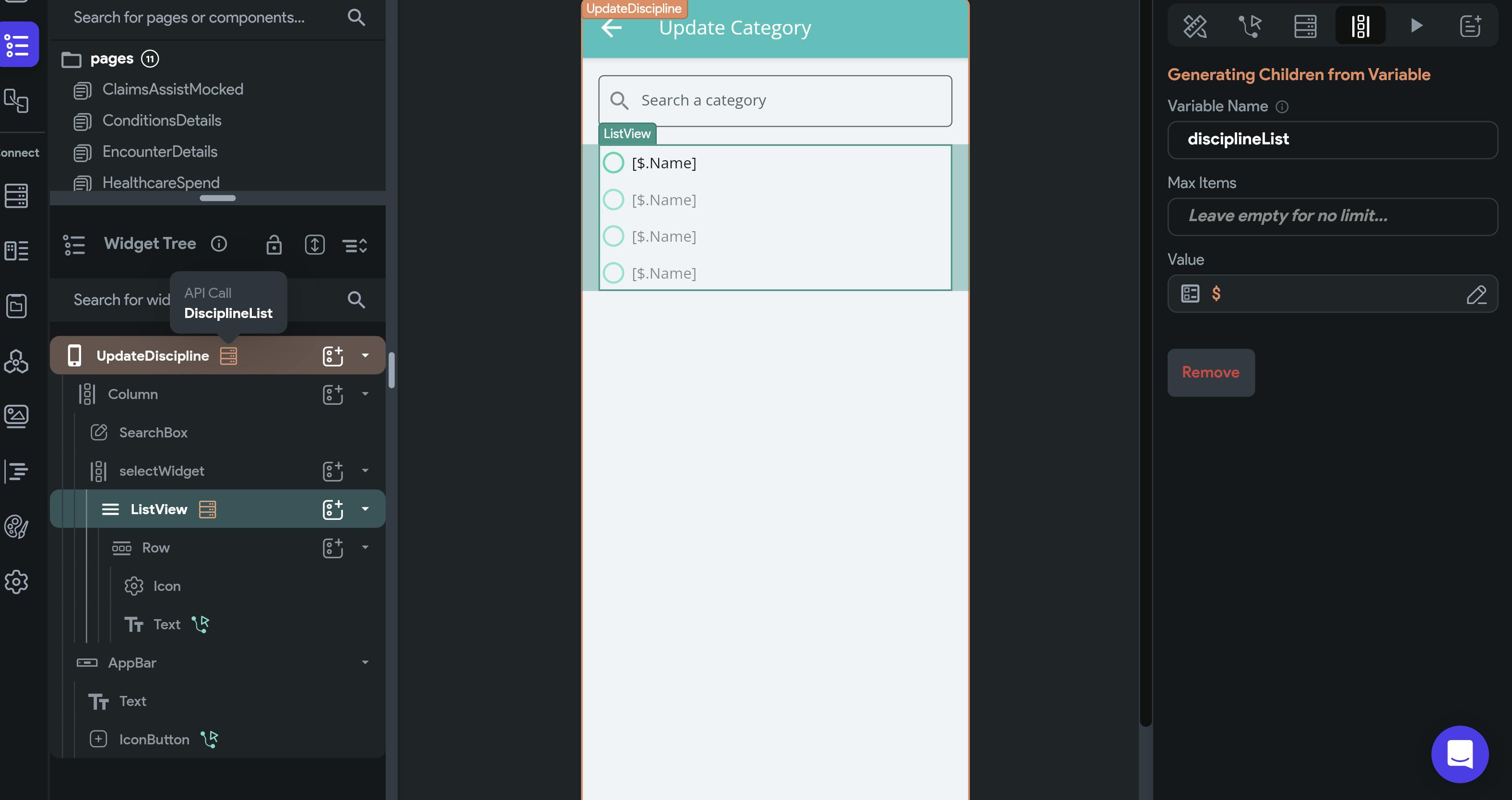Image resolution: width=1512 pixels, height=800 pixels.
Task: Expand the dropdown arrow on Column row
Action: pos(365,394)
